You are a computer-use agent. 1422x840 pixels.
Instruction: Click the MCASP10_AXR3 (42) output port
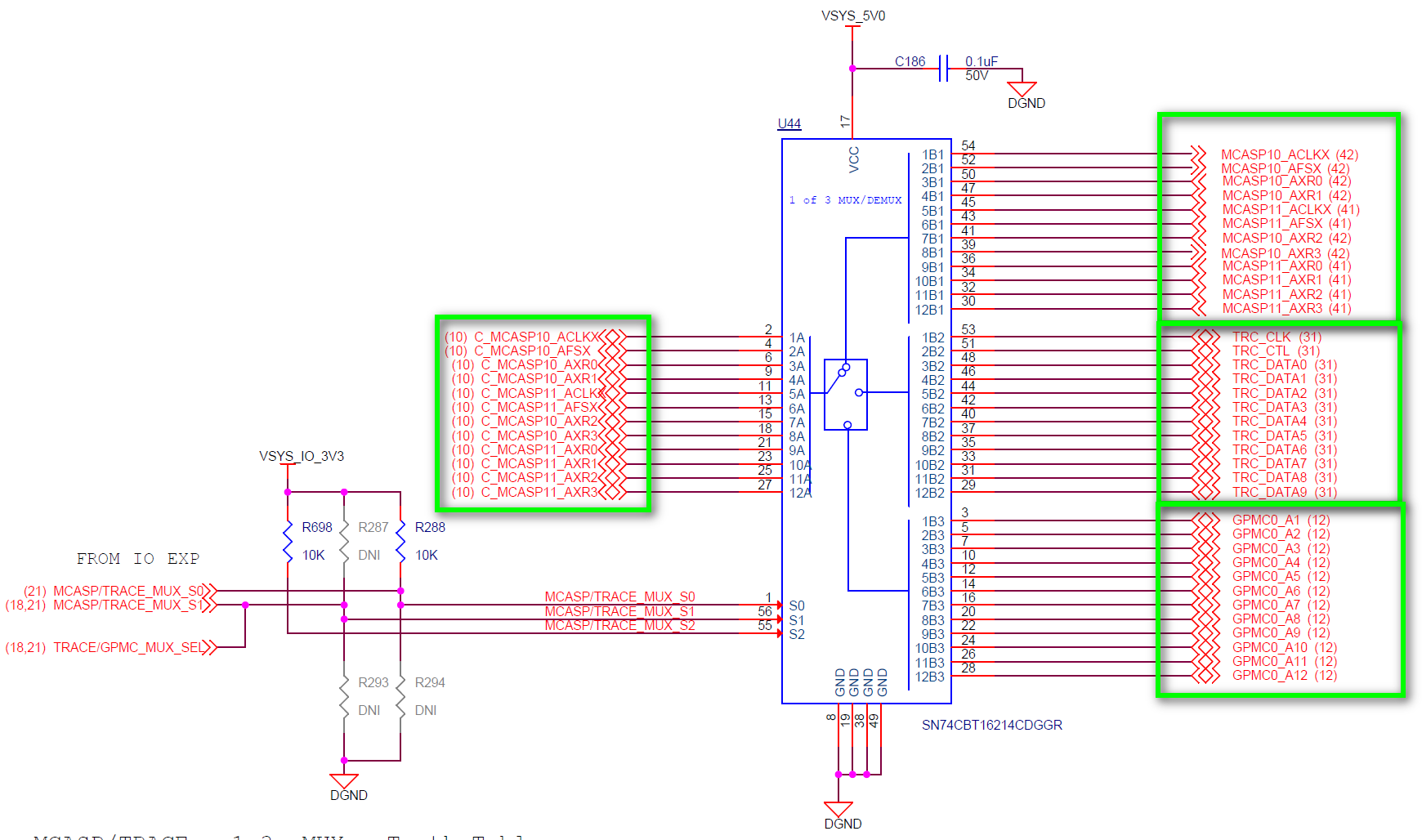[x=1271, y=253]
